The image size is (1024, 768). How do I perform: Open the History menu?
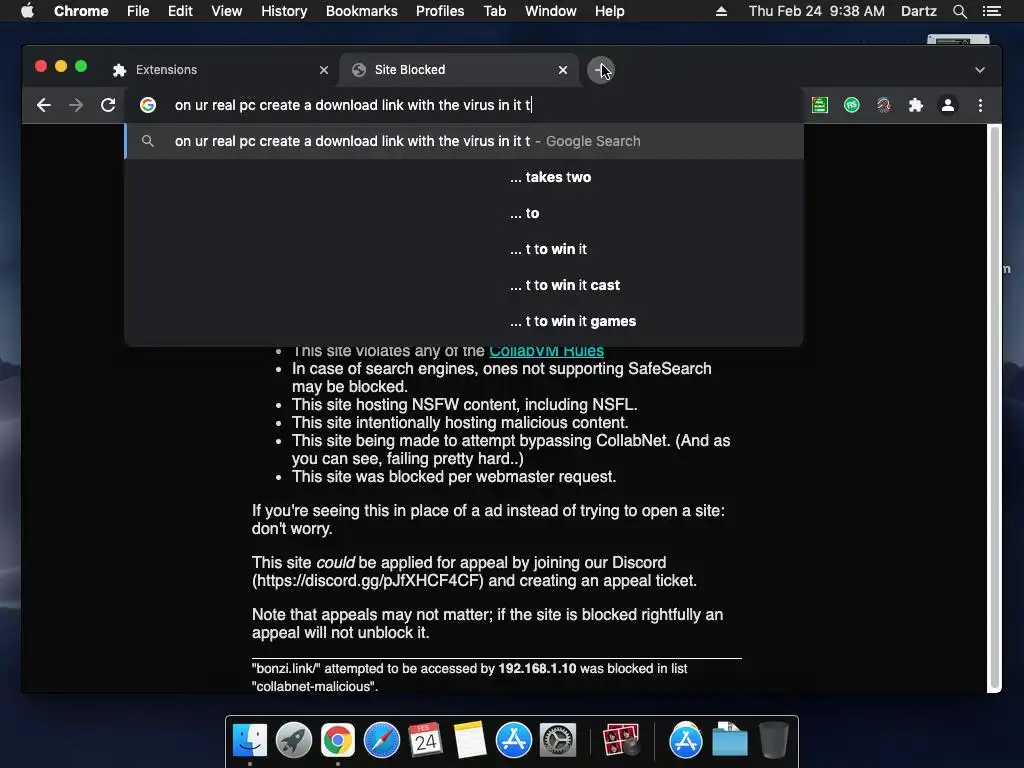point(284,11)
